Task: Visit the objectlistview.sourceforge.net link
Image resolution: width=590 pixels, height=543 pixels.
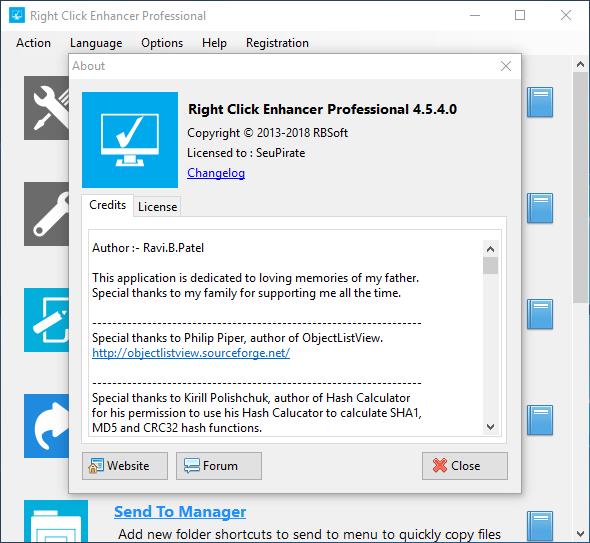Action: 191,353
